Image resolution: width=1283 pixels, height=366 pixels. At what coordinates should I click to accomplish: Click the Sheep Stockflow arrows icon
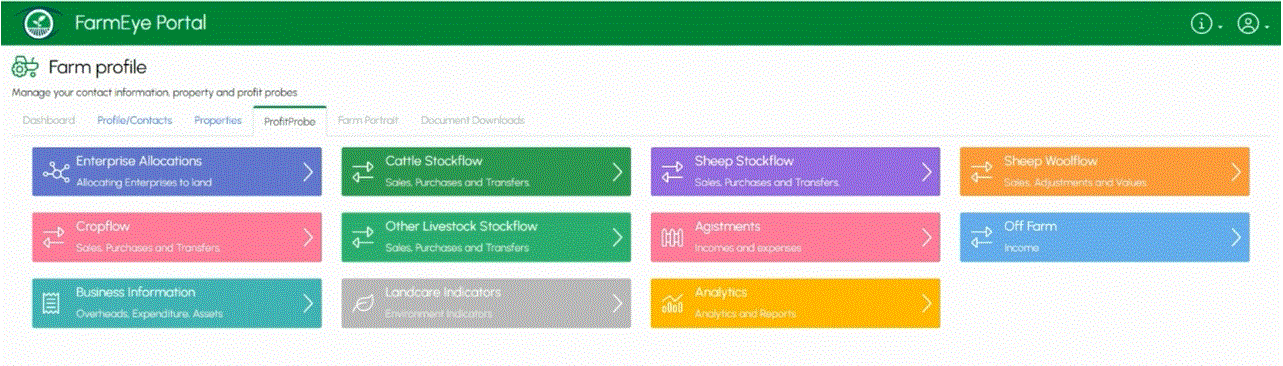[x=673, y=172]
